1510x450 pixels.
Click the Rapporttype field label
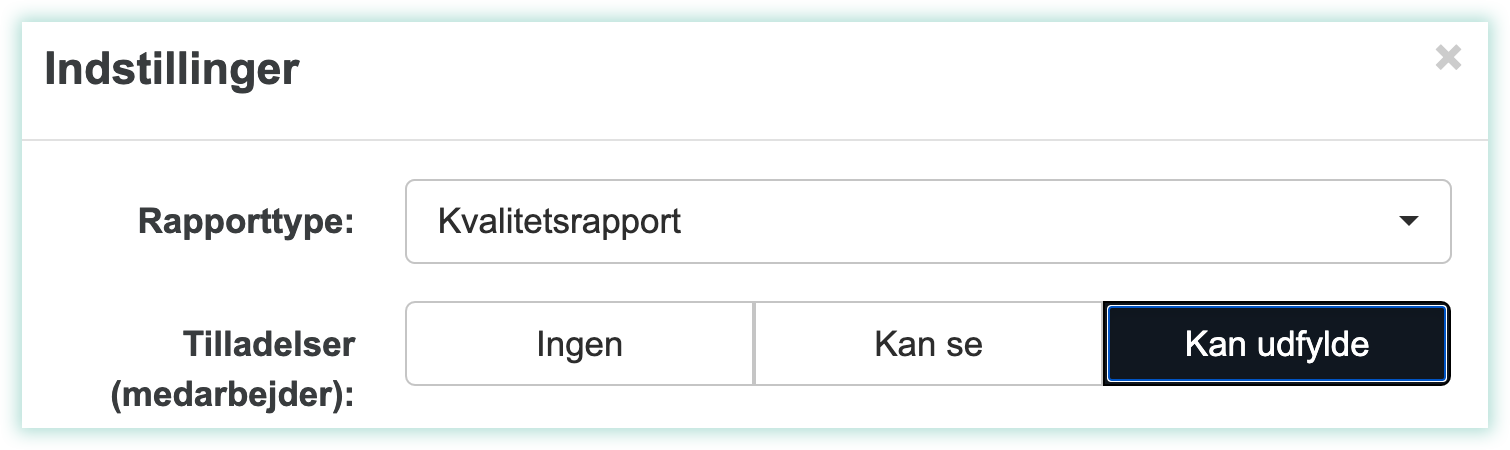click(246, 222)
